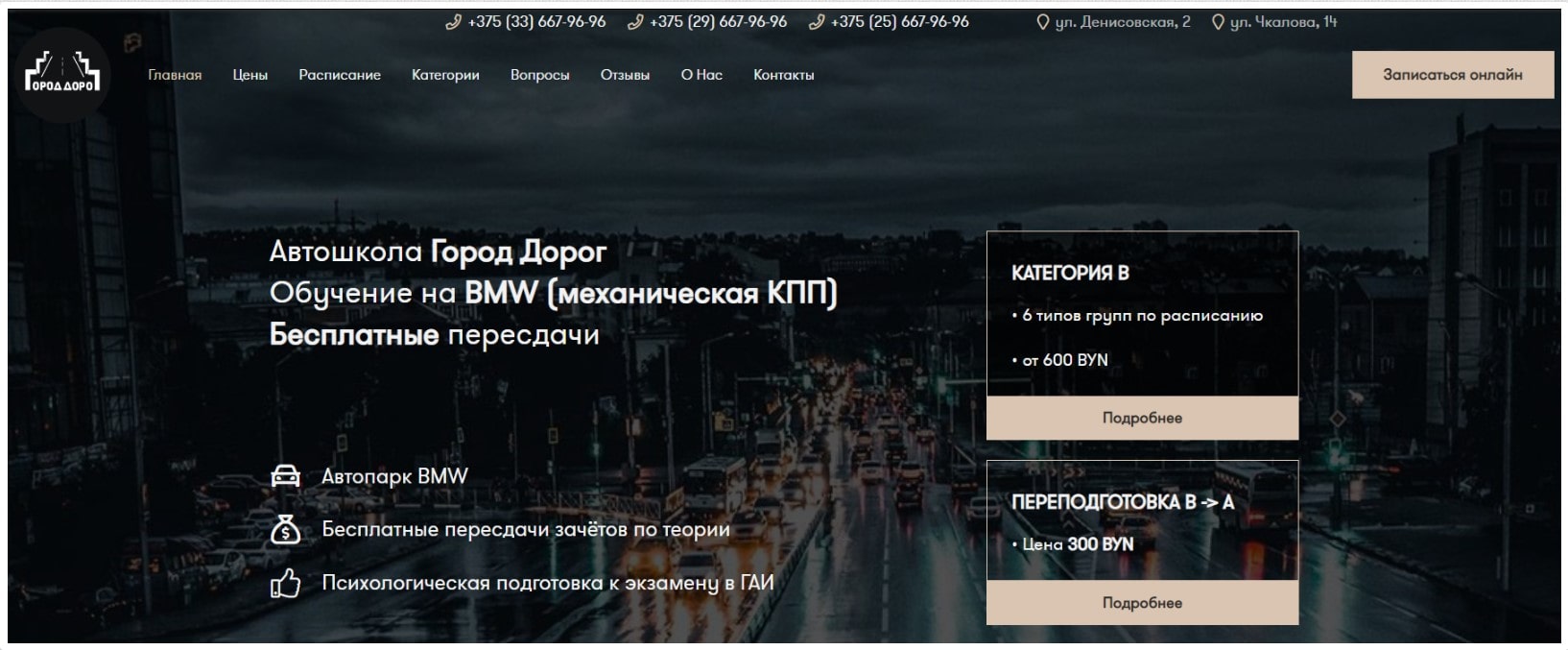Click the money bag icon for free retakes

[285, 529]
